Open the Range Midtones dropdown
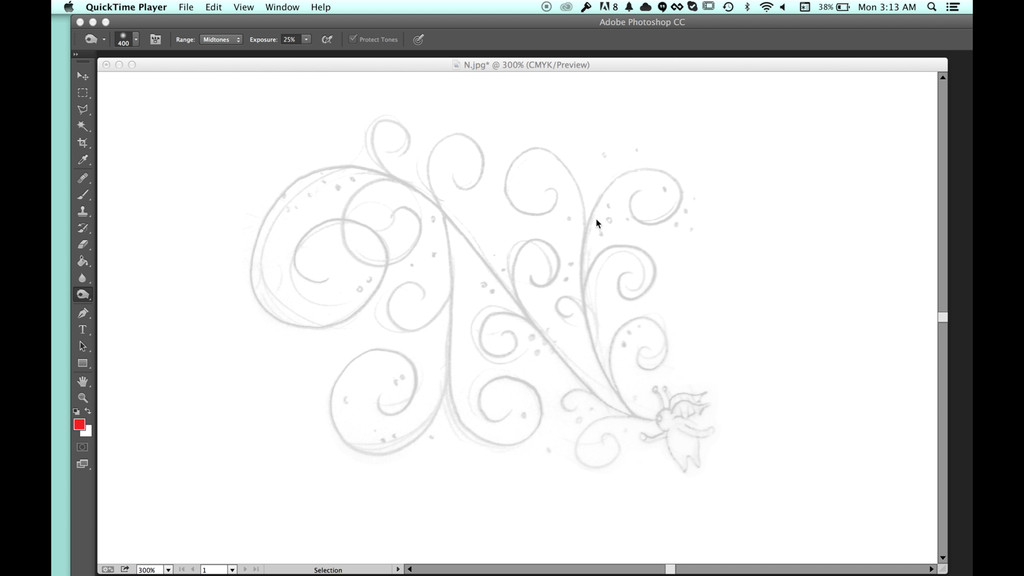1024x576 pixels. [x=221, y=39]
